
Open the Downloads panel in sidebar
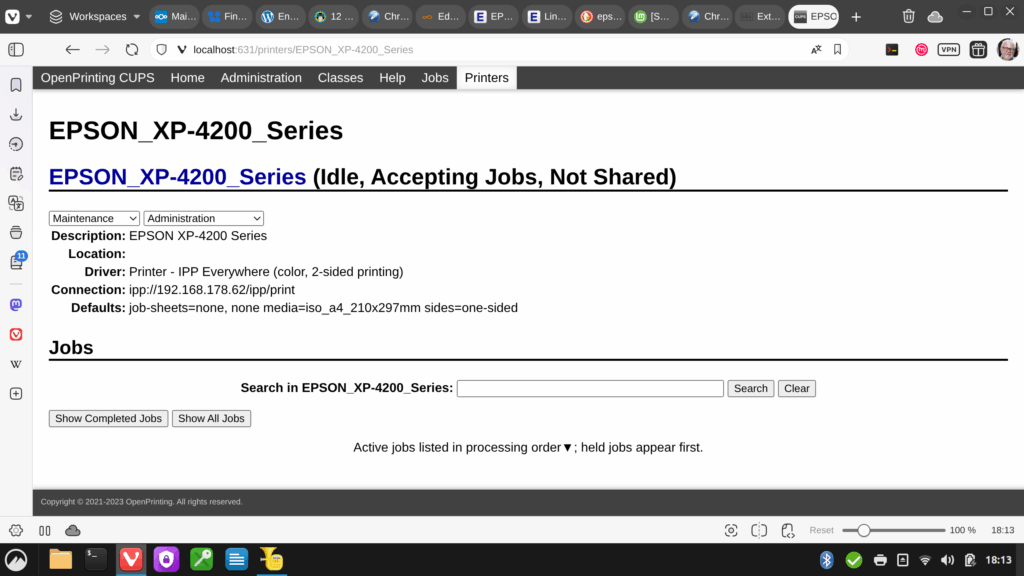point(16,114)
